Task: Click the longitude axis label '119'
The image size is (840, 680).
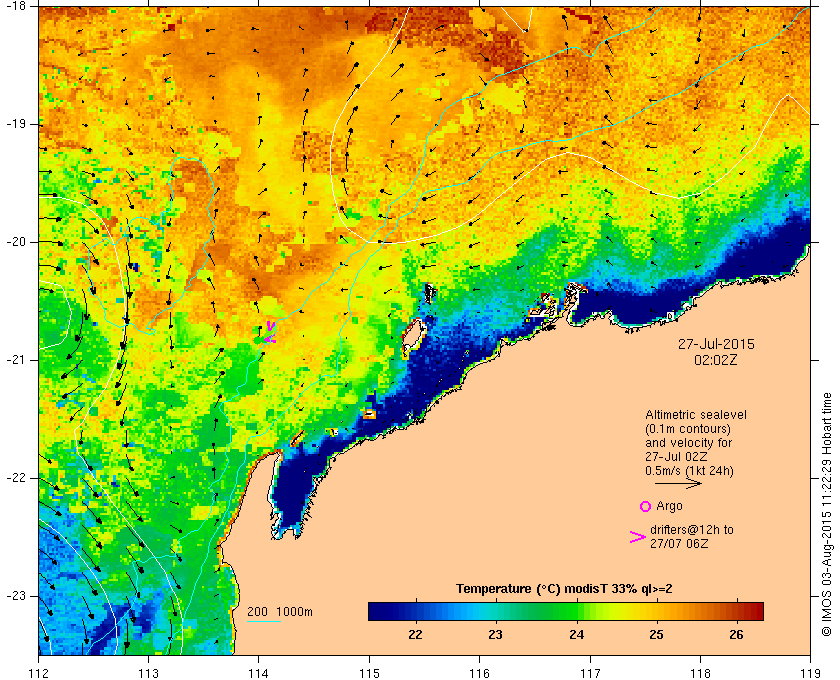Action: tap(810, 672)
